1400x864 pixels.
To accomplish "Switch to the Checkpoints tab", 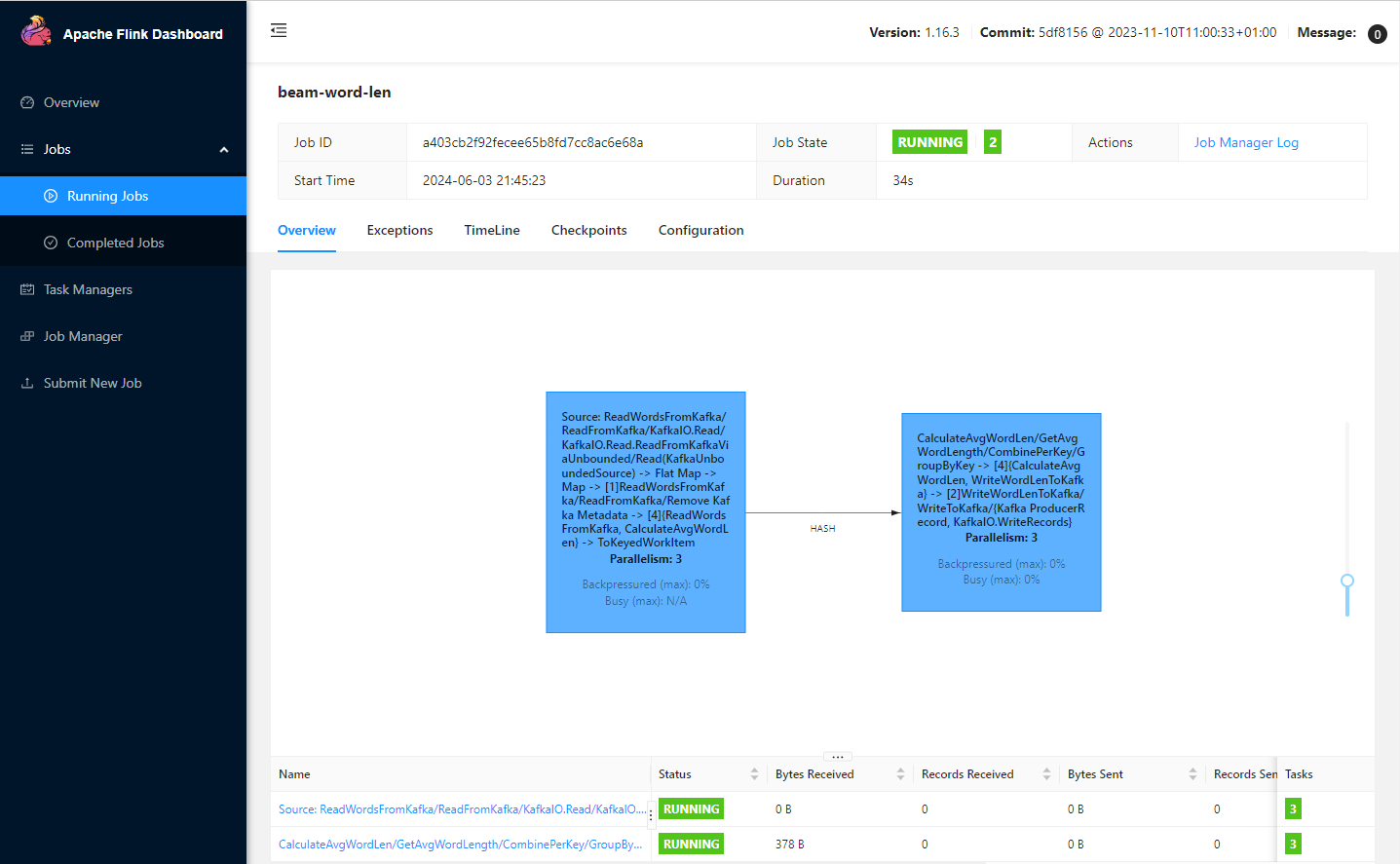I will (588, 230).
